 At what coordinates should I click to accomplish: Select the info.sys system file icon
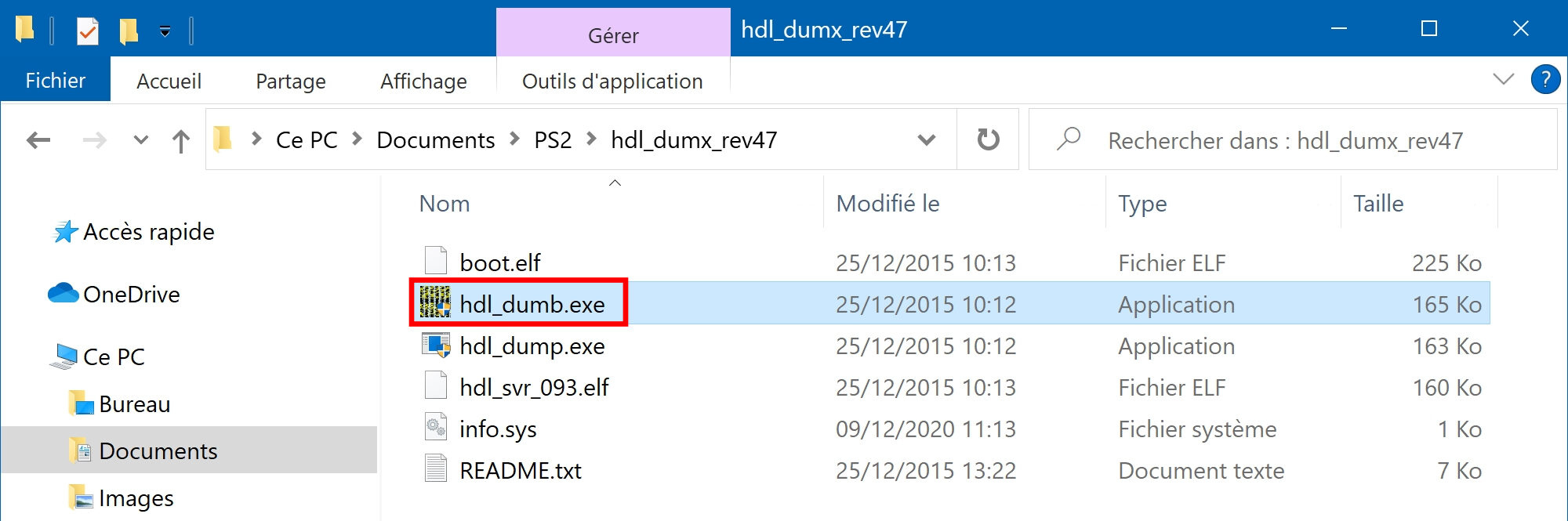[x=435, y=429]
